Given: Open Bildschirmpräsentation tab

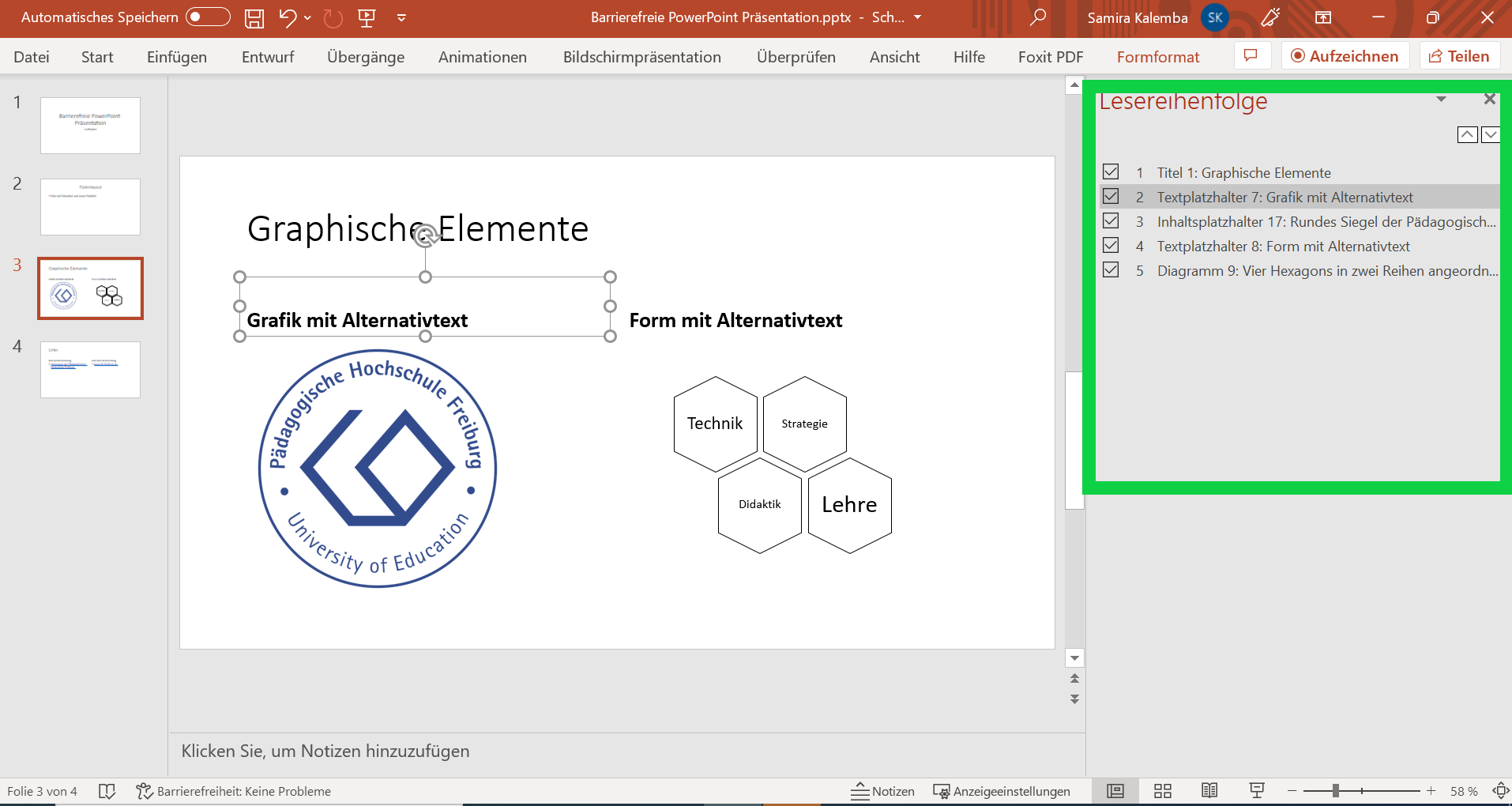Looking at the screenshot, I should (642, 57).
